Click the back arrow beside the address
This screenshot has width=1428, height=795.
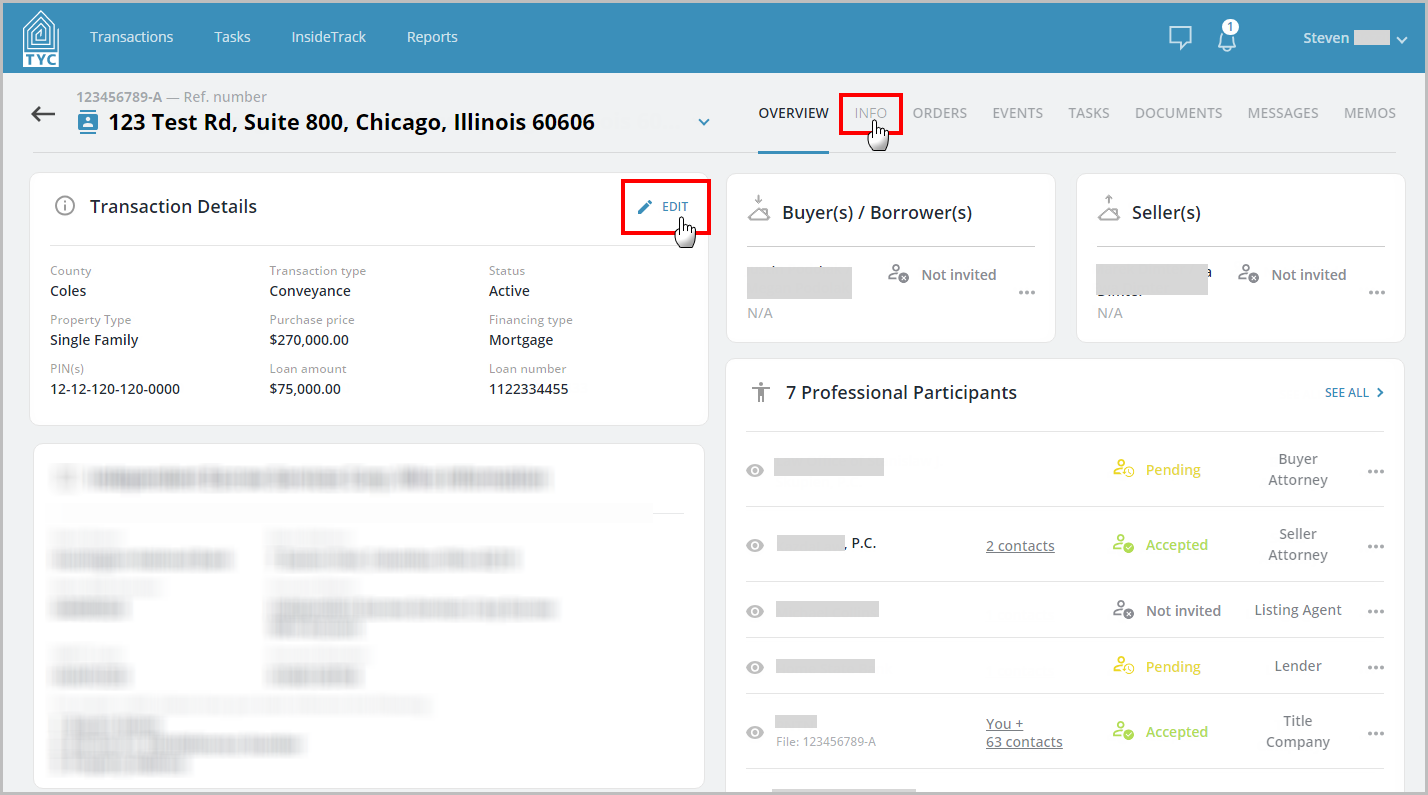point(42,113)
